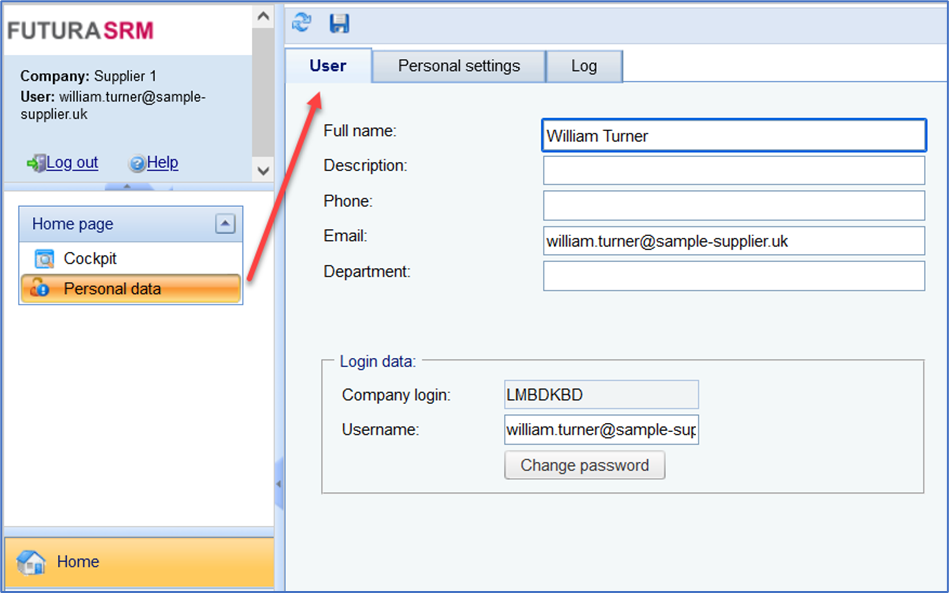Open the Log tab

pos(584,66)
